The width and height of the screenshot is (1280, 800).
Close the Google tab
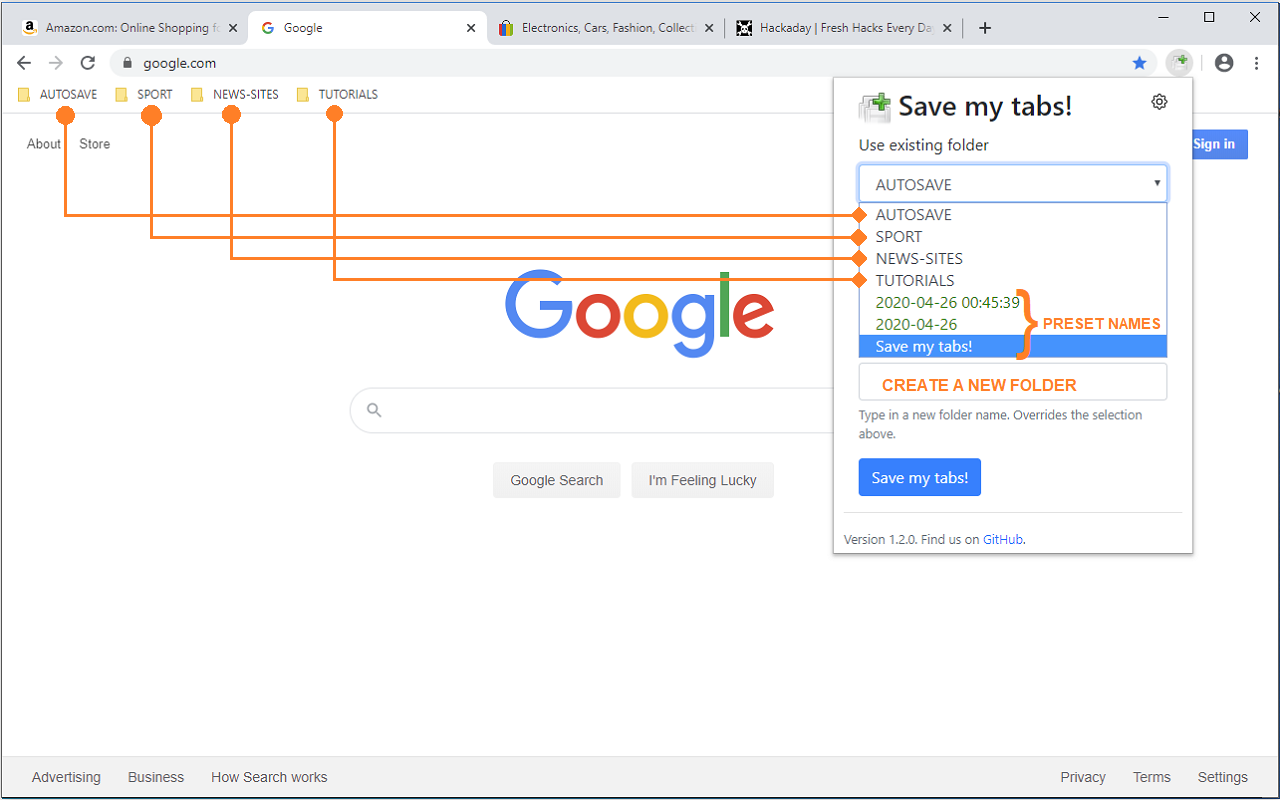tap(471, 28)
